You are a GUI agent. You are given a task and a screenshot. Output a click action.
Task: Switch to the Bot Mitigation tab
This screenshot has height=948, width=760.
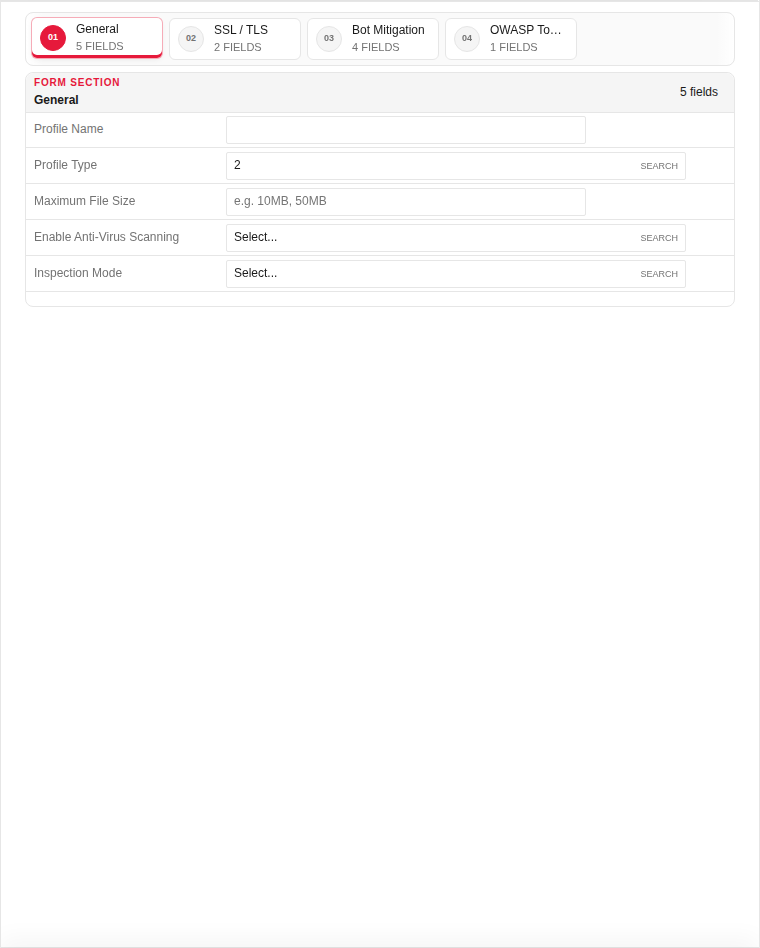click(x=372, y=39)
